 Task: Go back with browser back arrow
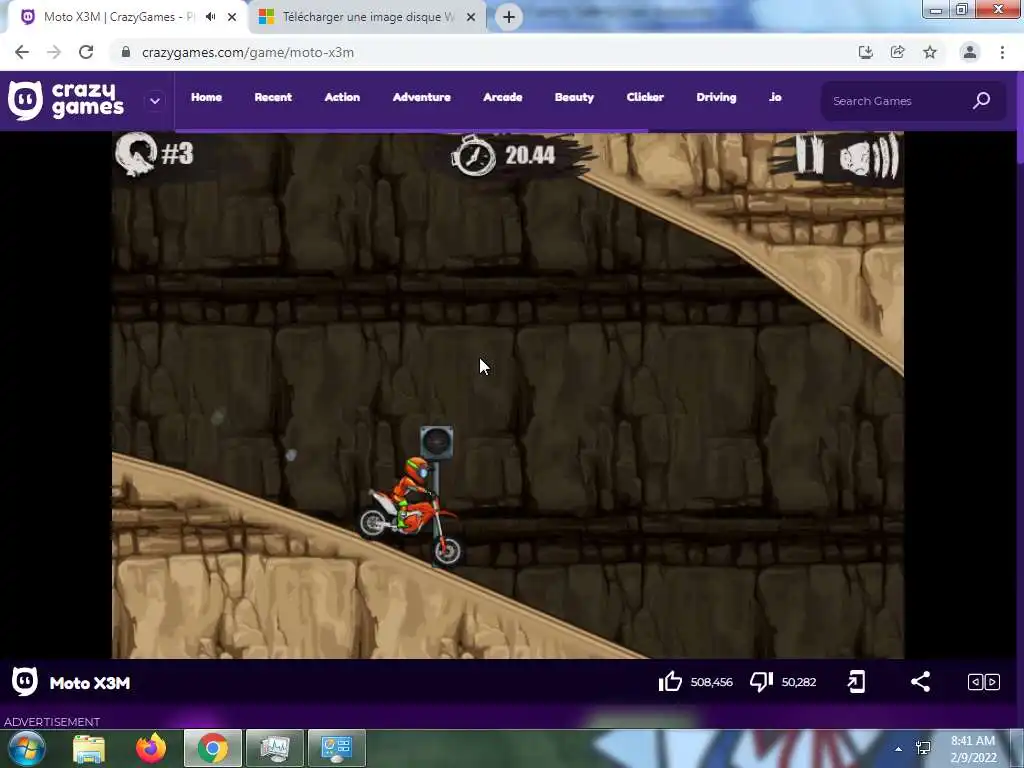pyautogui.click(x=22, y=52)
